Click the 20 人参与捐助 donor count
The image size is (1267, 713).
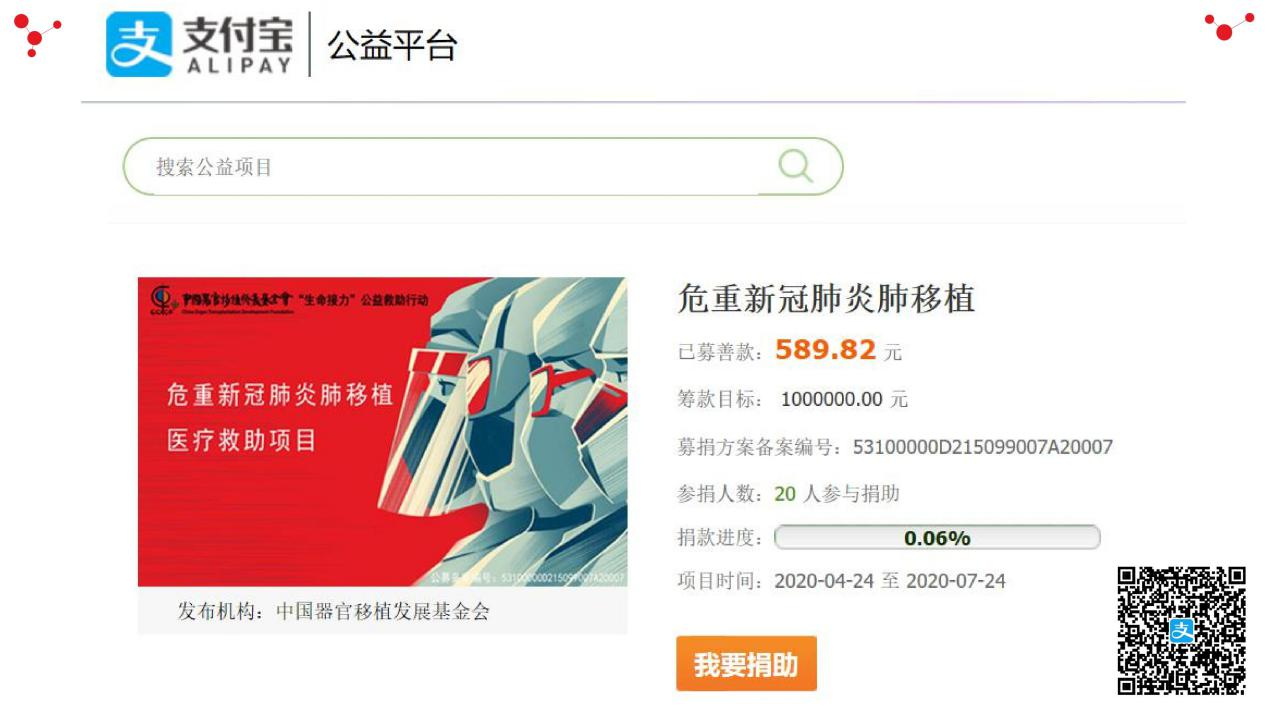(837, 494)
